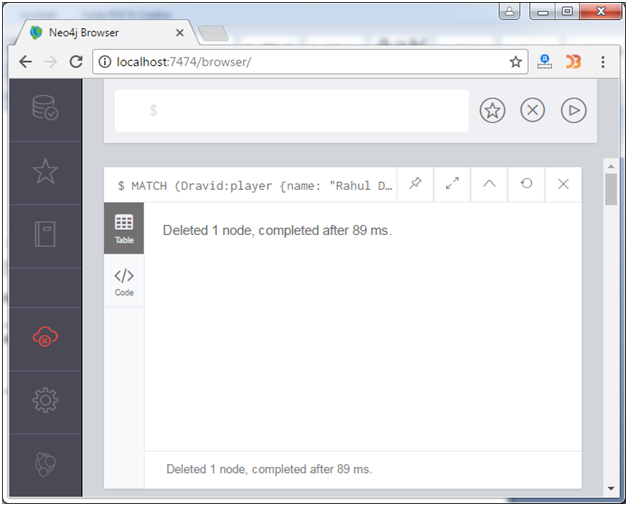628x506 pixels.
Task: Open the blue stamp browser extension
Action: pyautogui.click(x=544, y=62)
